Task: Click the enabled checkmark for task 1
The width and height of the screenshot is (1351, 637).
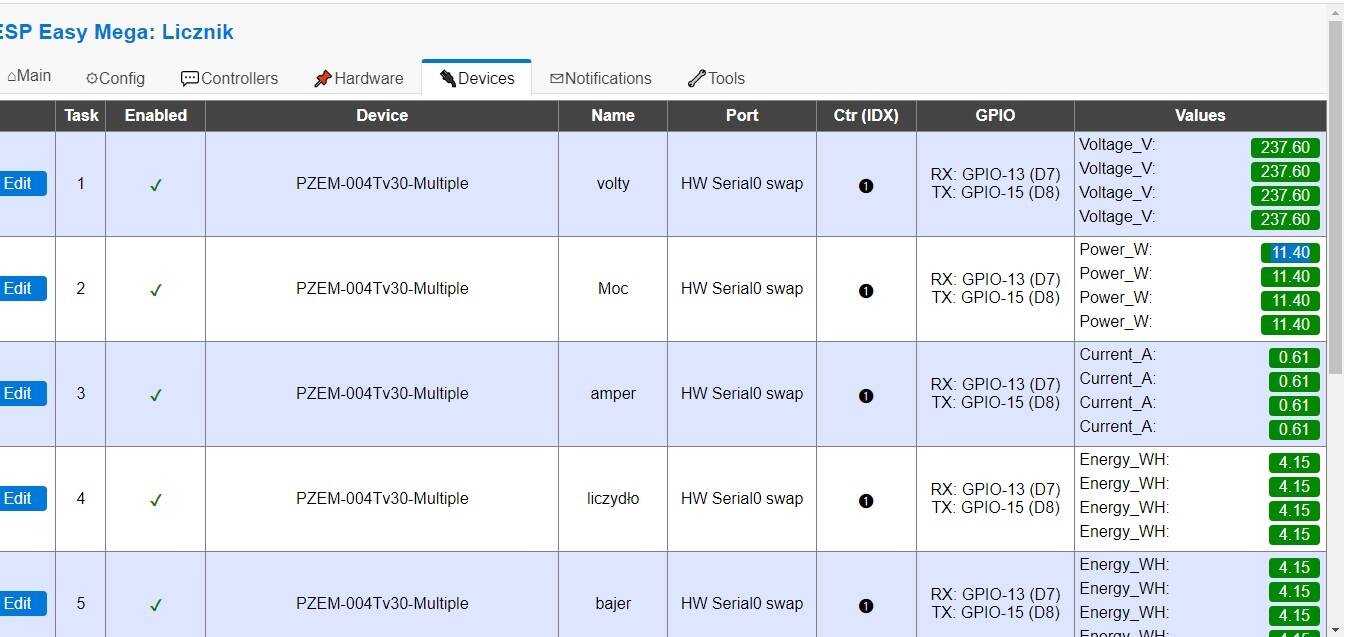Action: [155, 185]
